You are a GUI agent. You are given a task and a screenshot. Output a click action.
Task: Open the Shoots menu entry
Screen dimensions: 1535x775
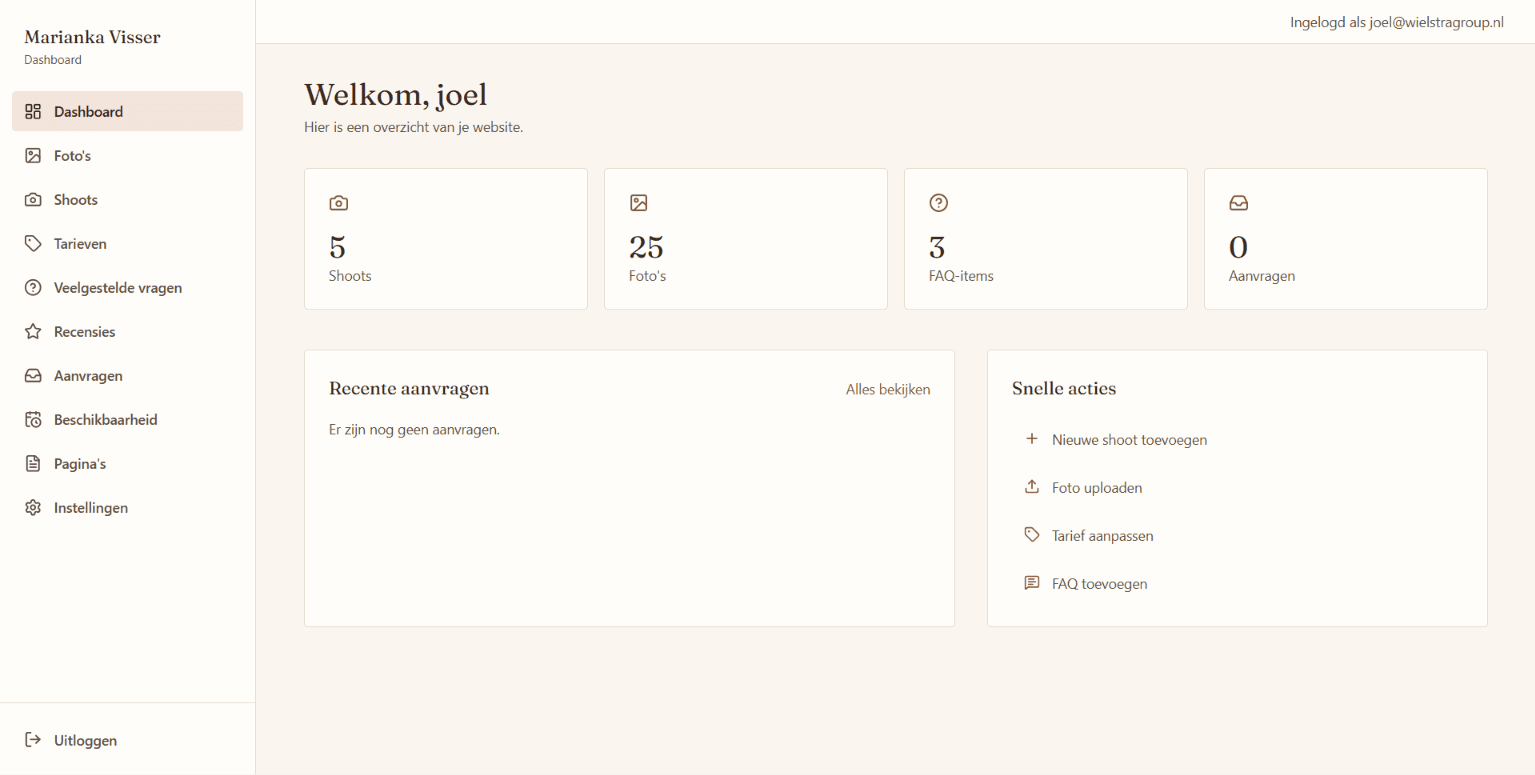pos(127,200)
